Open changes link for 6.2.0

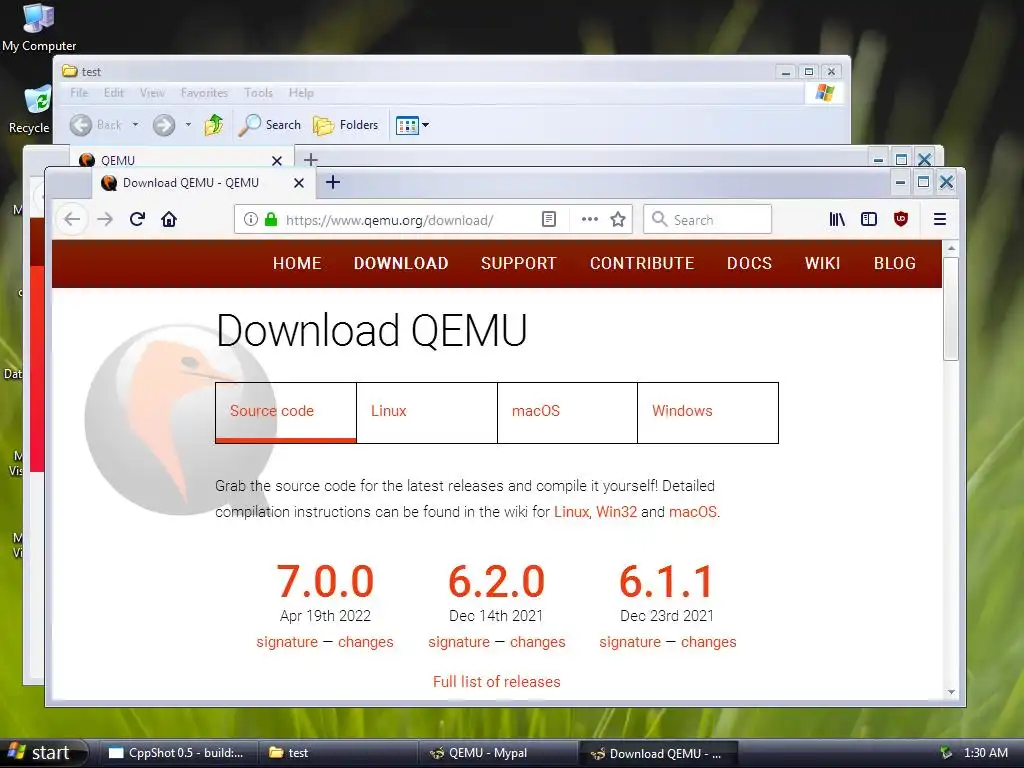[537, 642]
